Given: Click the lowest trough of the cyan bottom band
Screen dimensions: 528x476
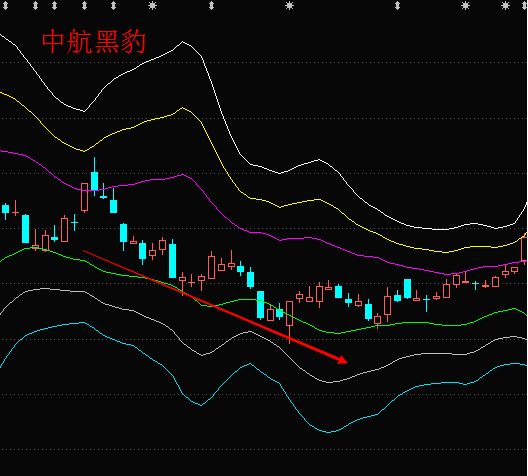Looking at the screenshot, I should point(329,432).
